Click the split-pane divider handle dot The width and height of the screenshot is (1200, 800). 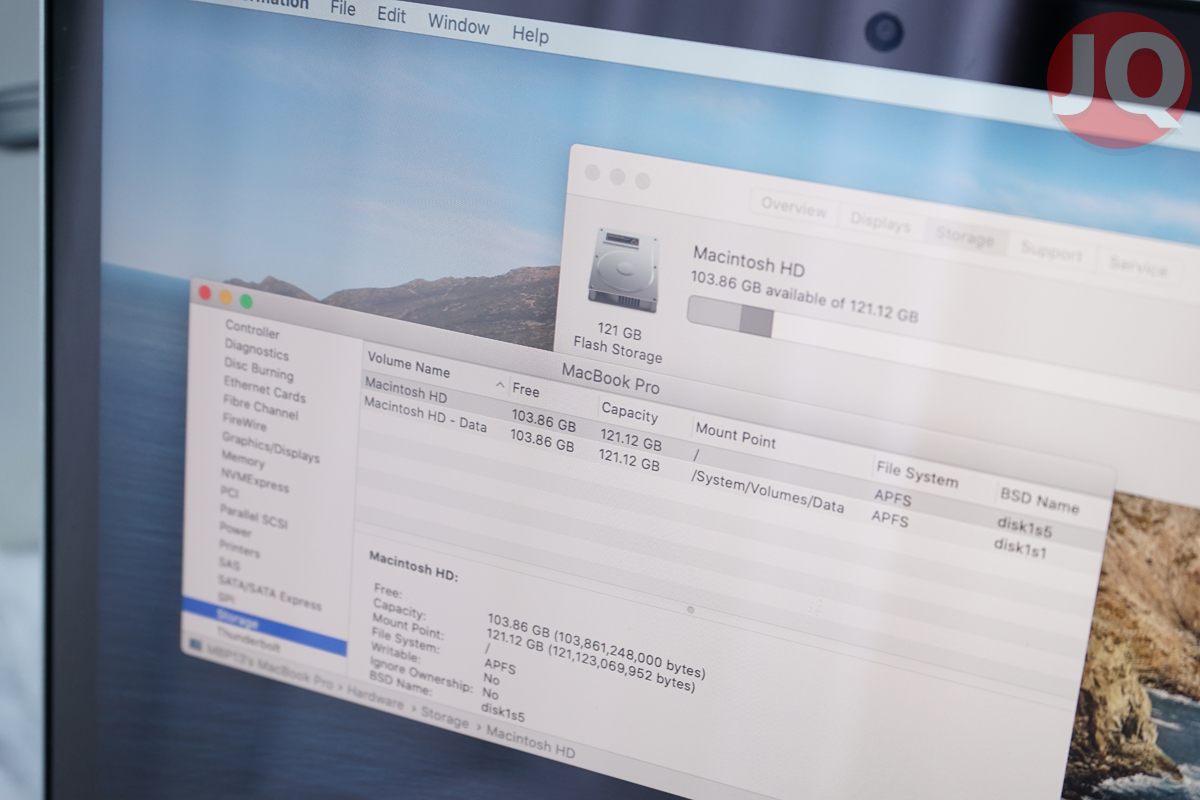point(690,608)
